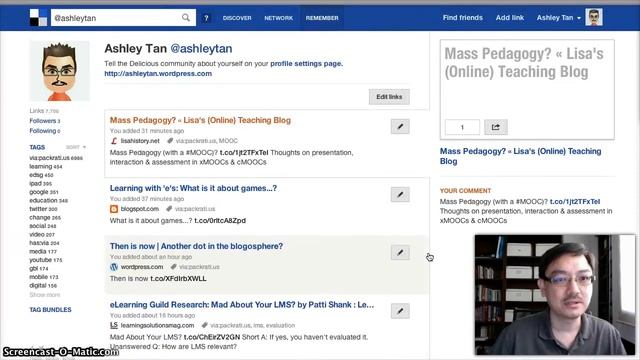Viewport: 640px width, 360px height.
Task: Click the @ashleytan username link
Action: [x=201, y=49]
